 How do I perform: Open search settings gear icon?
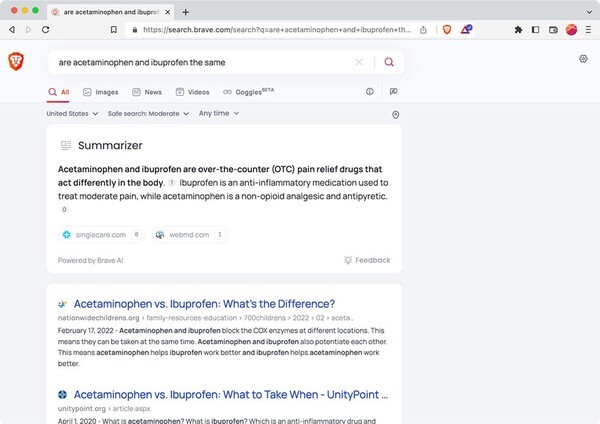[x=583, y=59]
